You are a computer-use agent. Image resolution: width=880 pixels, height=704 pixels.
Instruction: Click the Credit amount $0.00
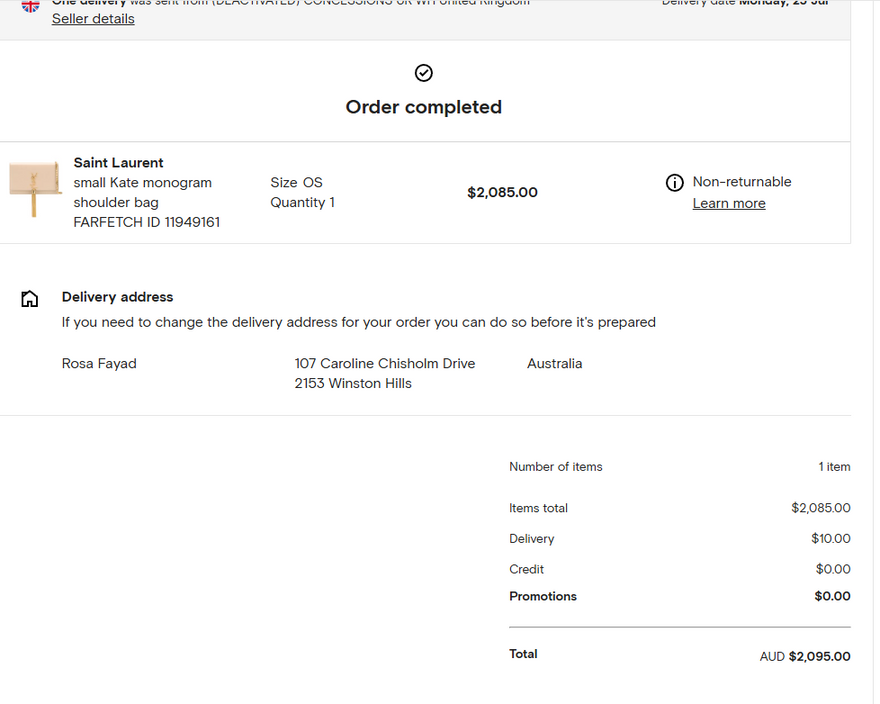click(x=833, y=569)
